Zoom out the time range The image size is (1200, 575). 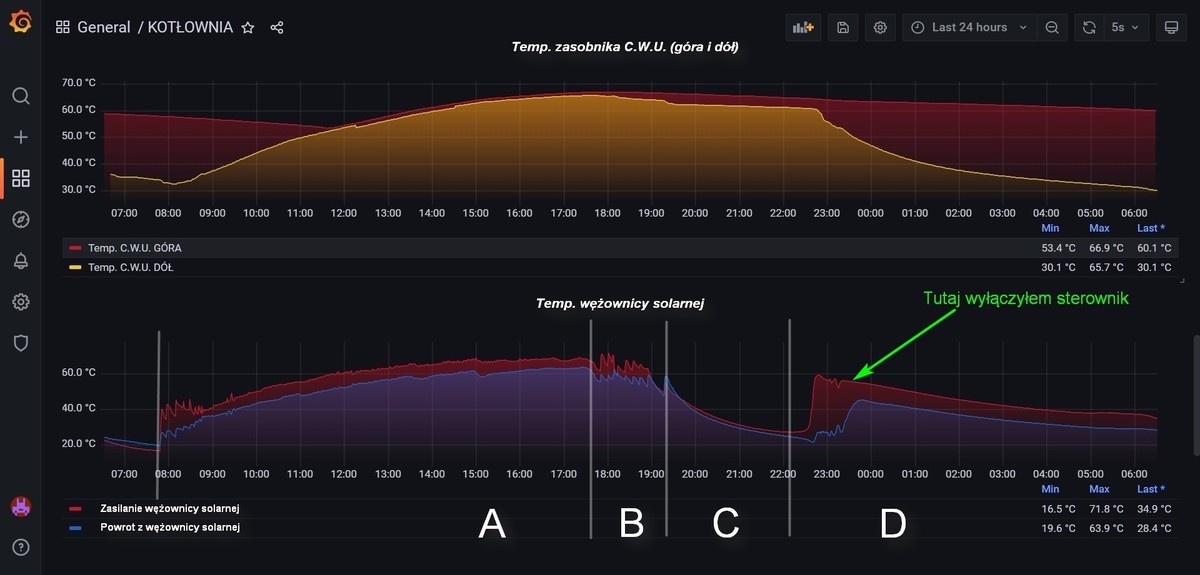coord(1052,27)
